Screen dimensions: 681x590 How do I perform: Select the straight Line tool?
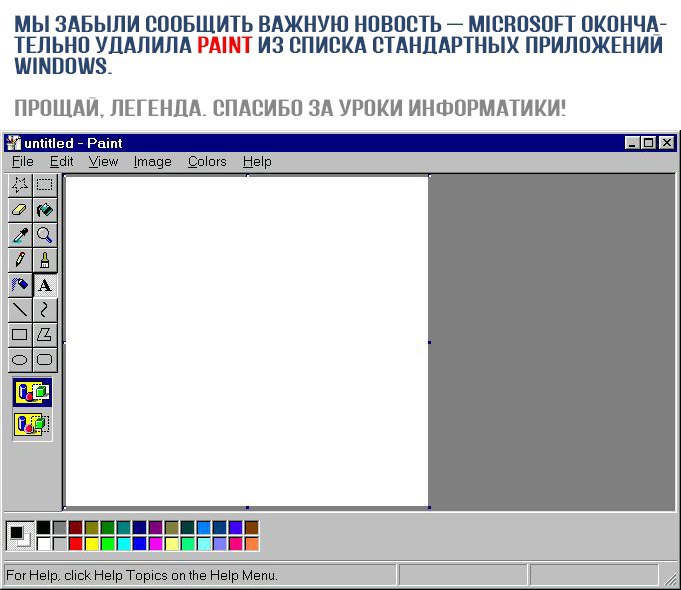20,310
